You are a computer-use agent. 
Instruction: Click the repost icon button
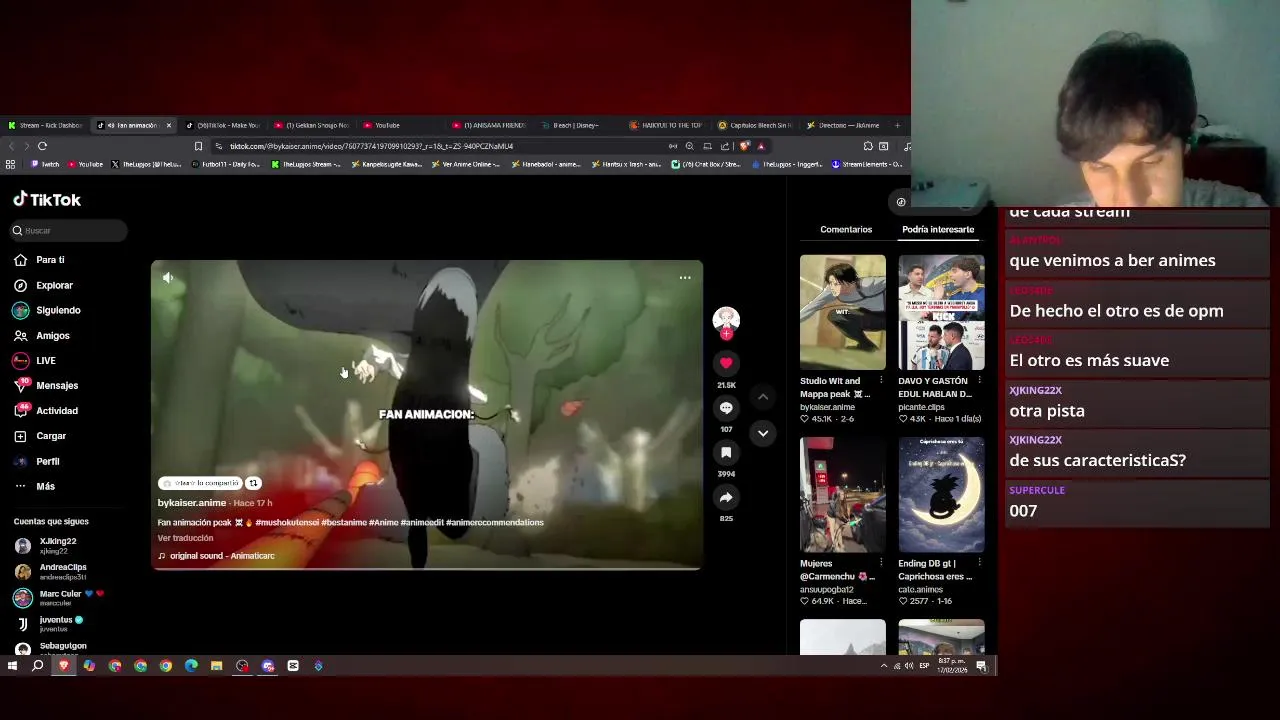(x=253, y=483)
